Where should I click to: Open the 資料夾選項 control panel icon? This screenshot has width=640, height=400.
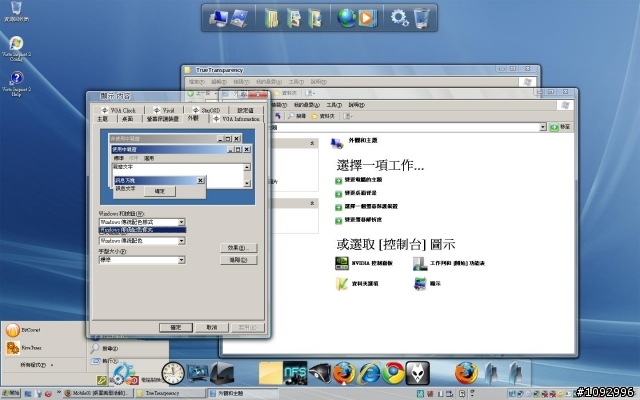pos(357,283)
